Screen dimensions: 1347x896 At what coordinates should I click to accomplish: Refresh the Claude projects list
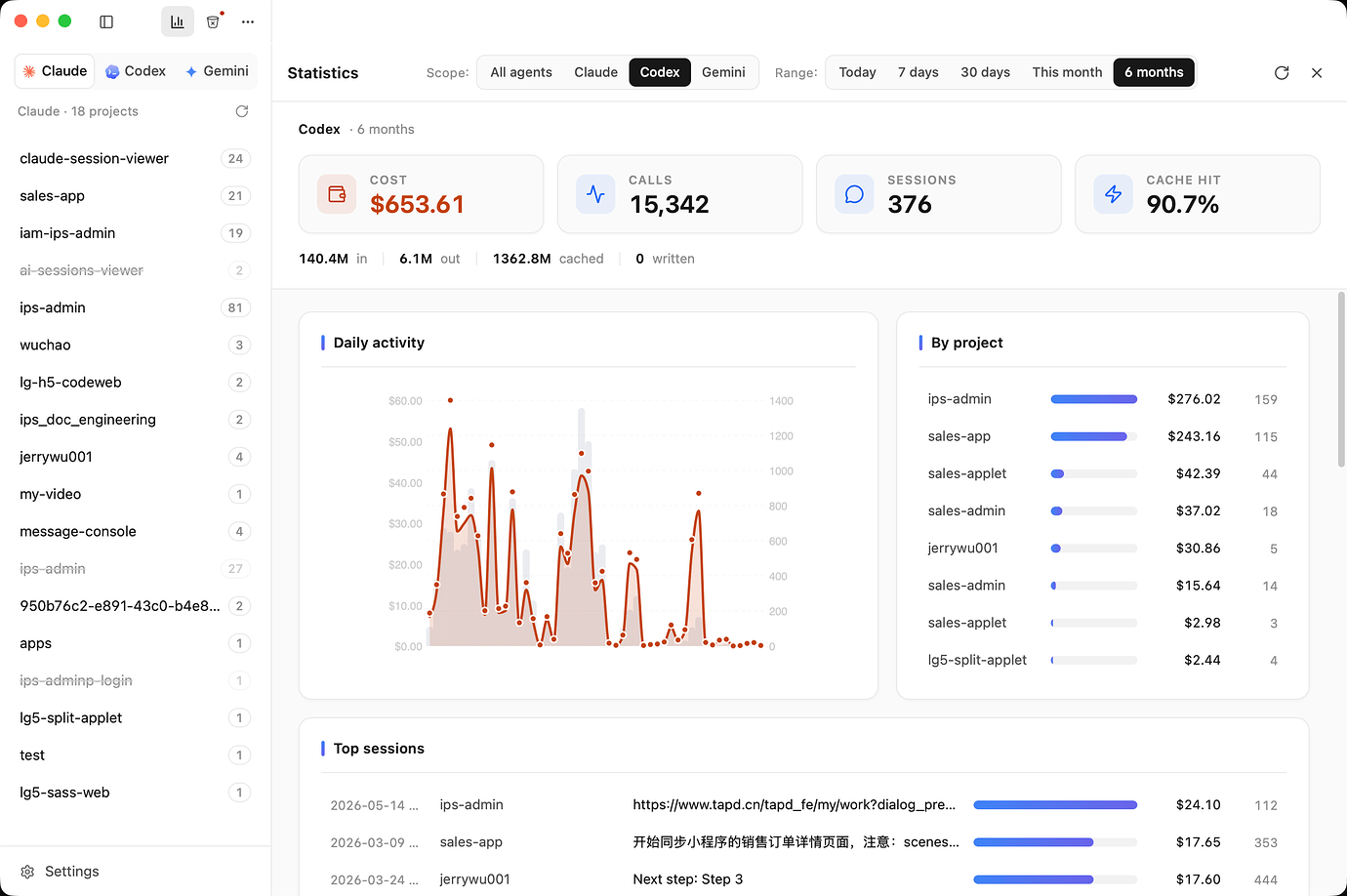click(242, 111)
